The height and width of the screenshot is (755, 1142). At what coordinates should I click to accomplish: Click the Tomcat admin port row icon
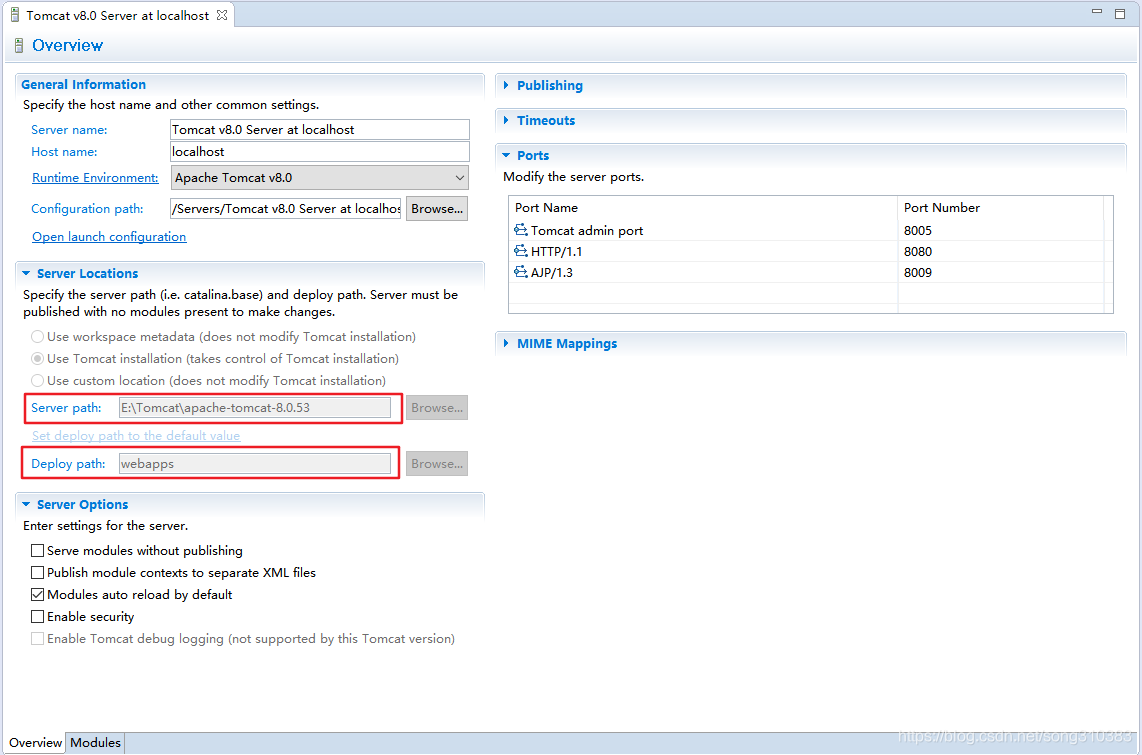click(x=520, y=230)
